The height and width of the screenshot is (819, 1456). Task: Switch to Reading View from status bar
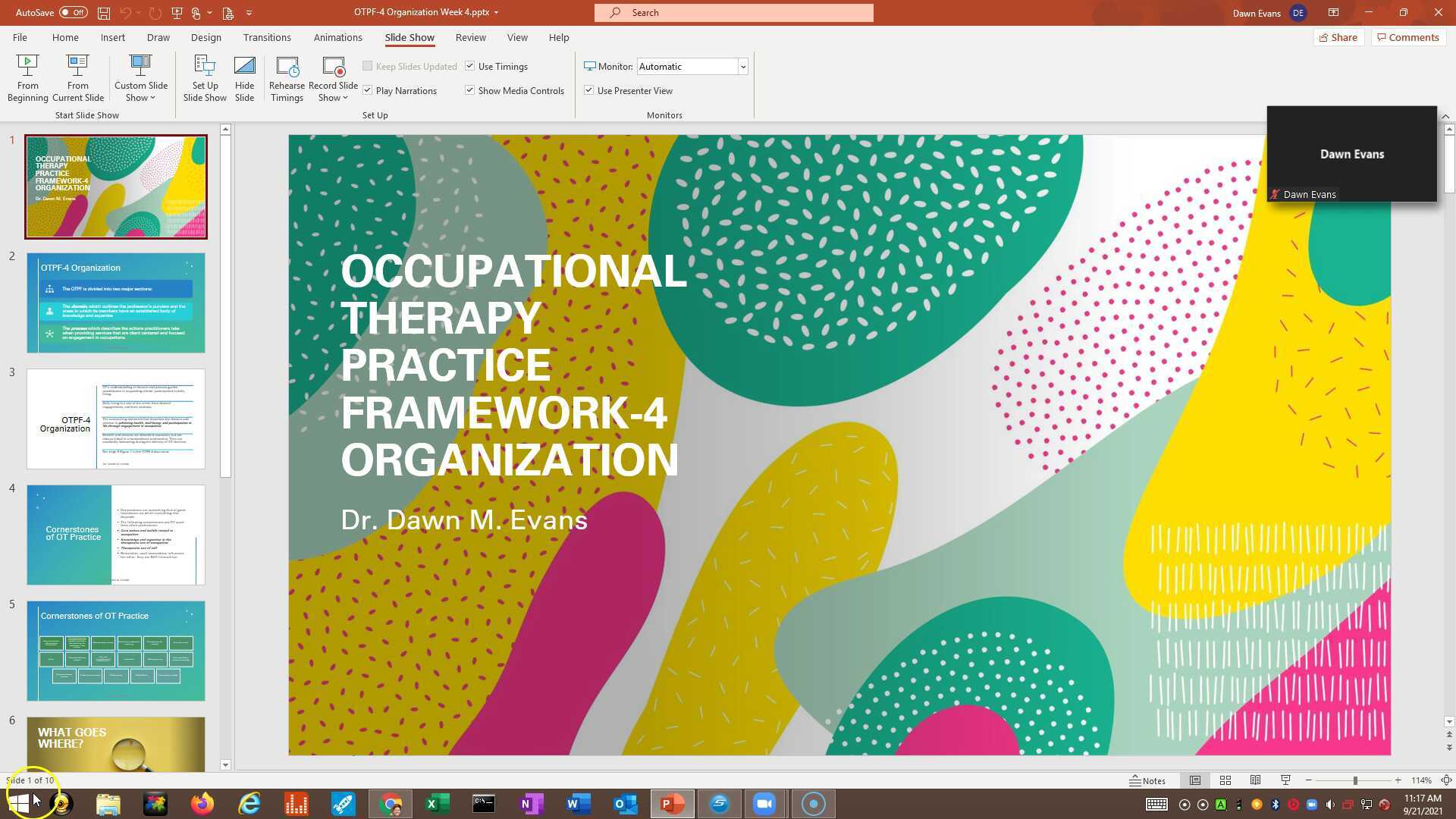[x=1255, y=780]
